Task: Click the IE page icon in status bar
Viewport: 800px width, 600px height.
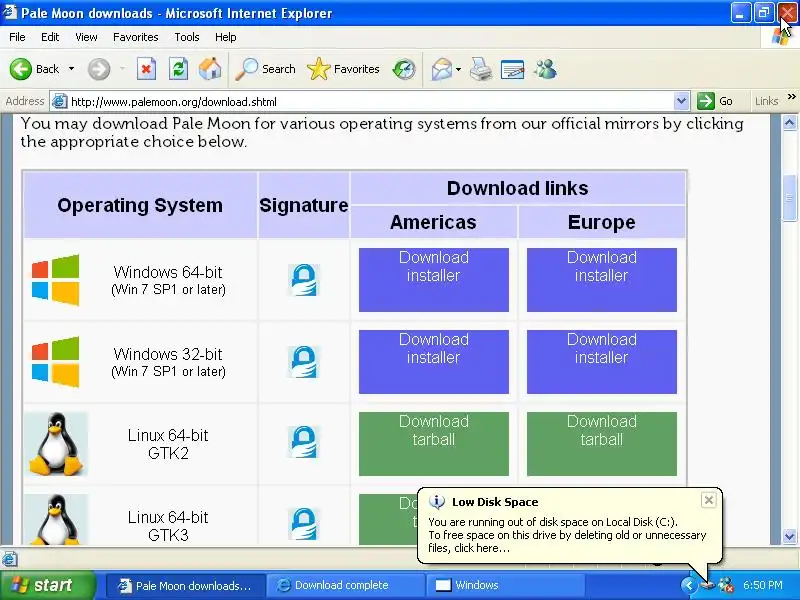Action: [x=9, y=559]
